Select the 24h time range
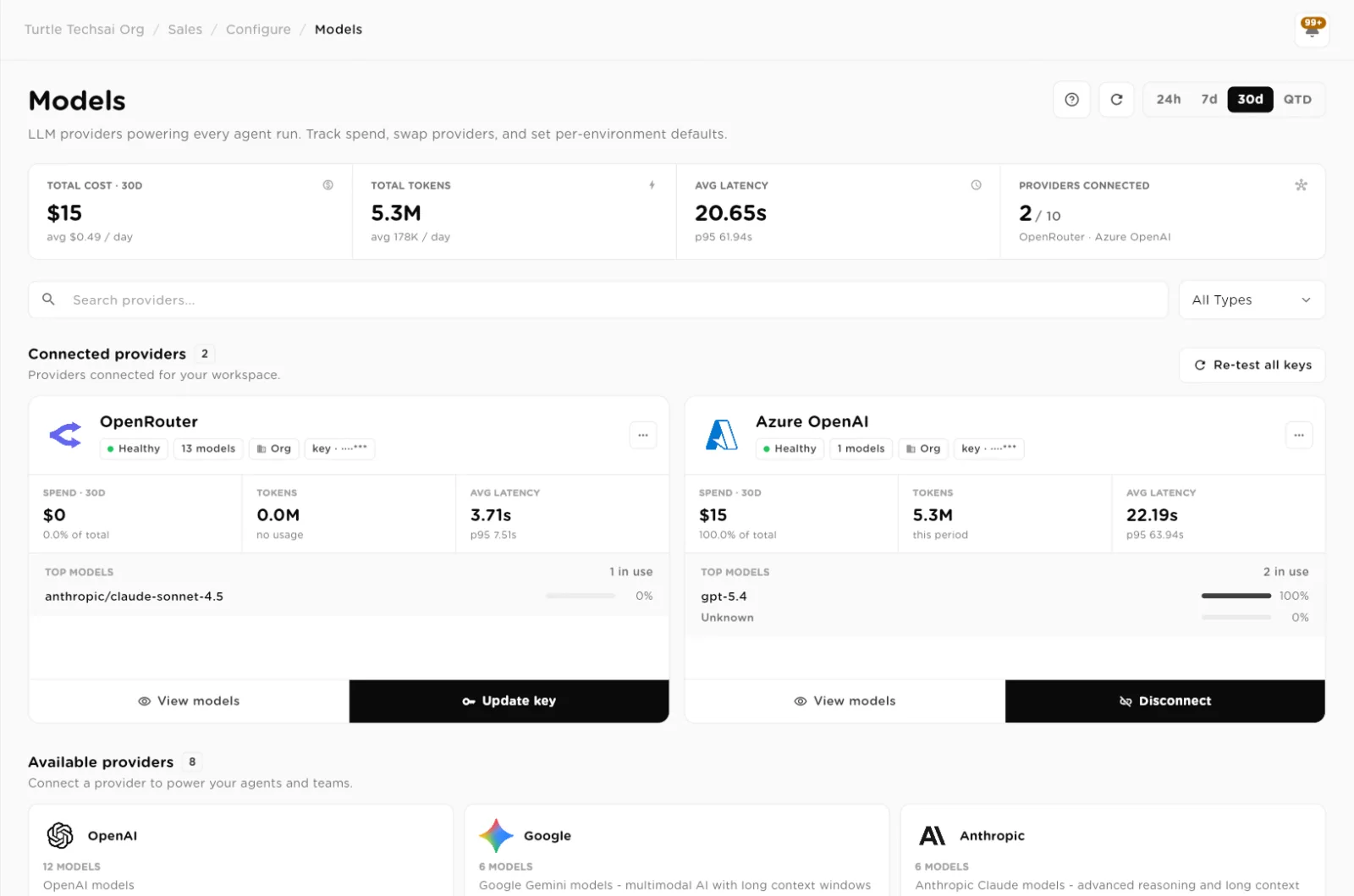 coord(1169,100)
